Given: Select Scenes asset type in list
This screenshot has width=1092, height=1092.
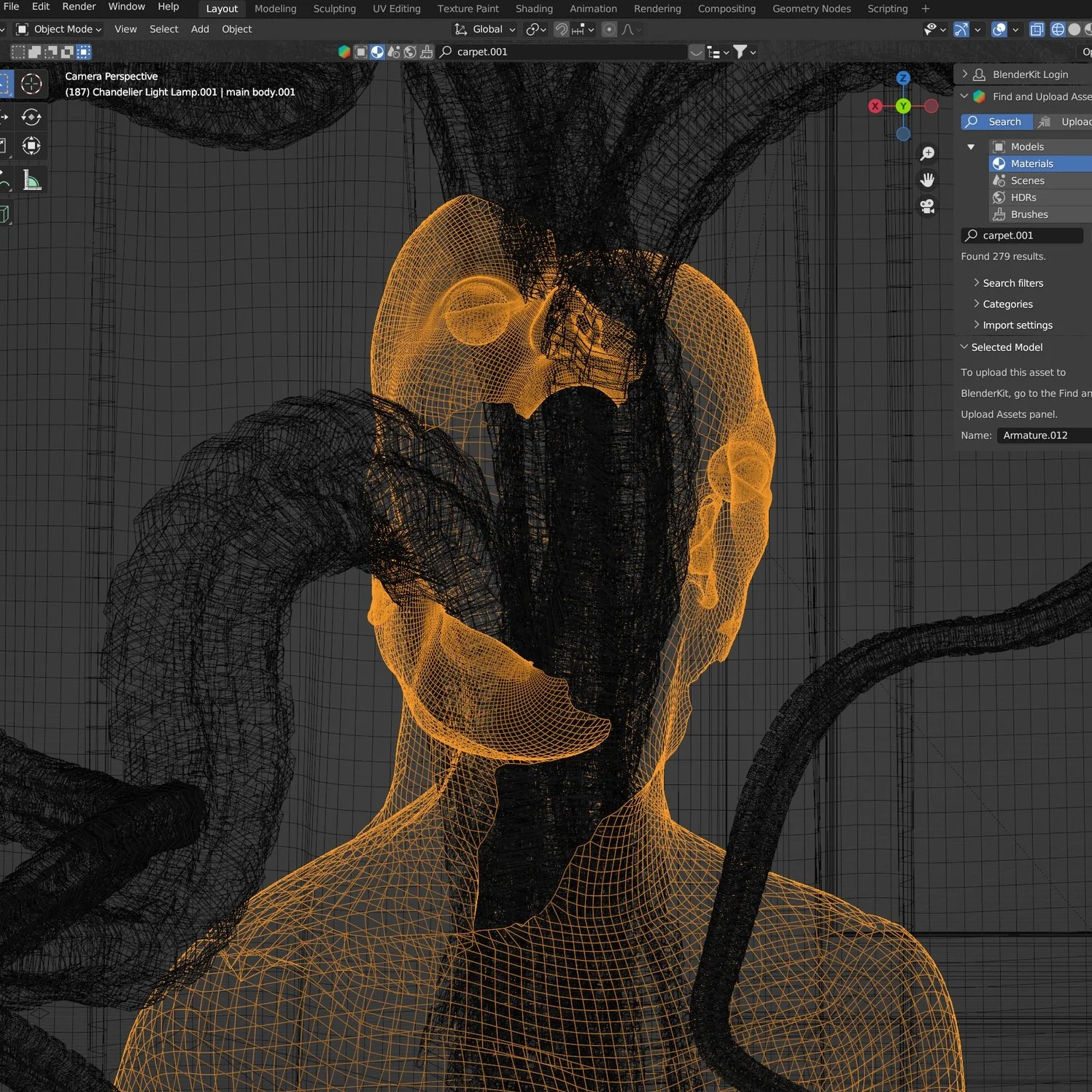Looking at the screenshot, I should coord(1040,181).
